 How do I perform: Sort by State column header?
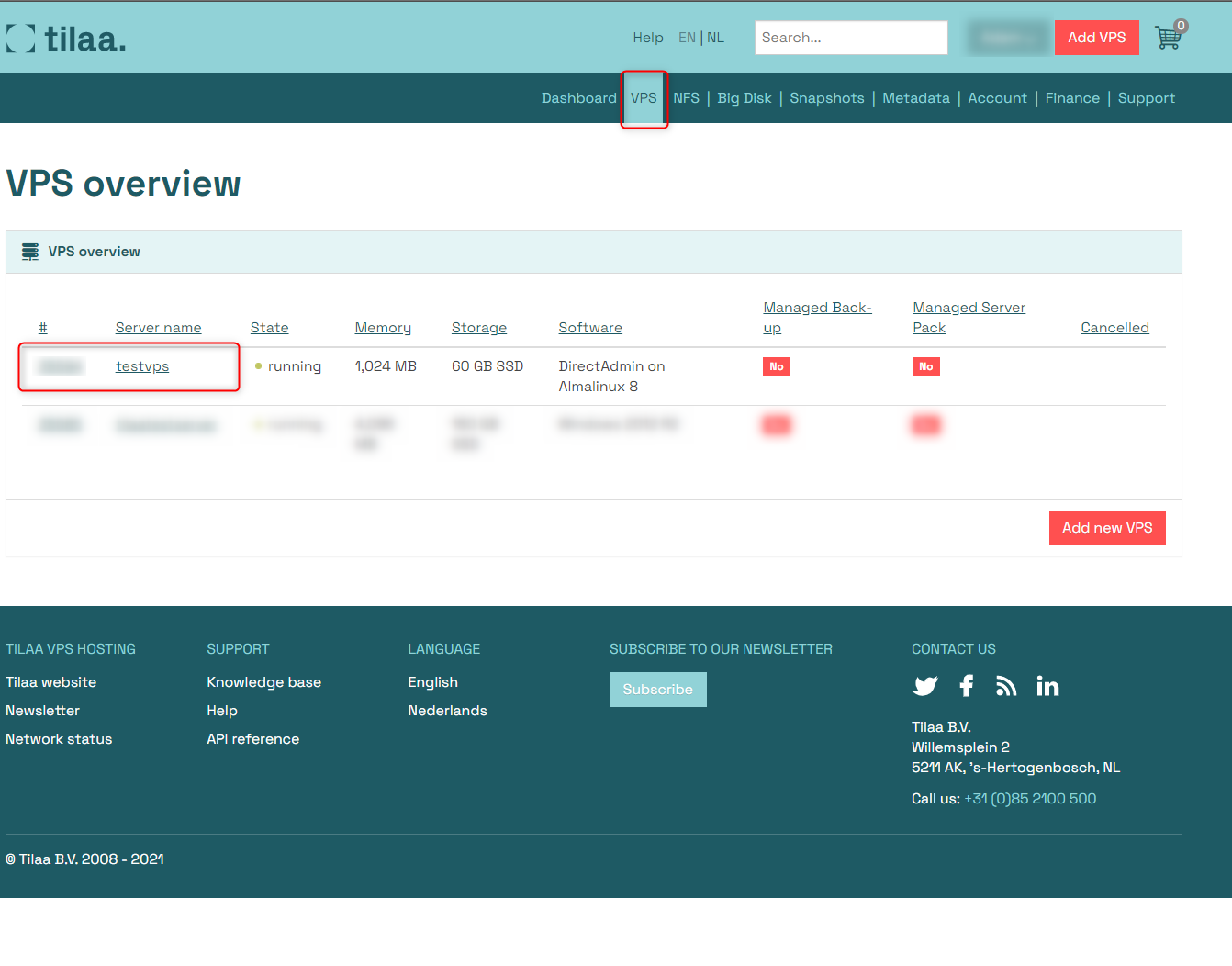pos(270,328)
